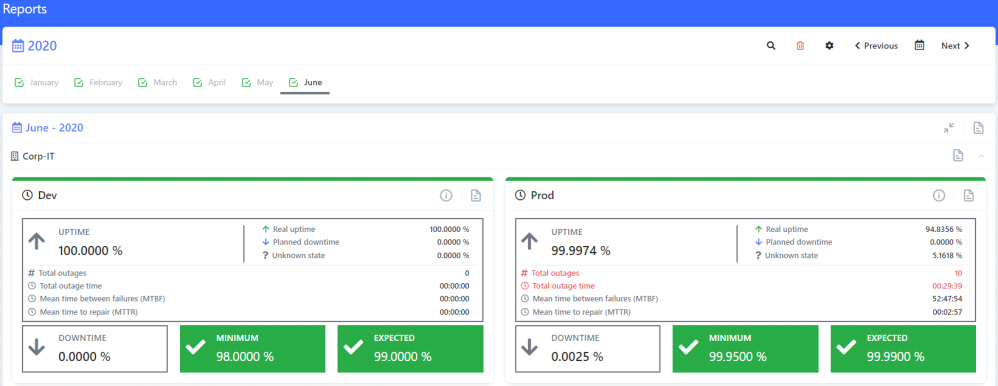Click Dev DOWNTIME 0.0000 % box
Image resolution: width=998 pixels, height=386 pixels.
click(x=95, y=348)
